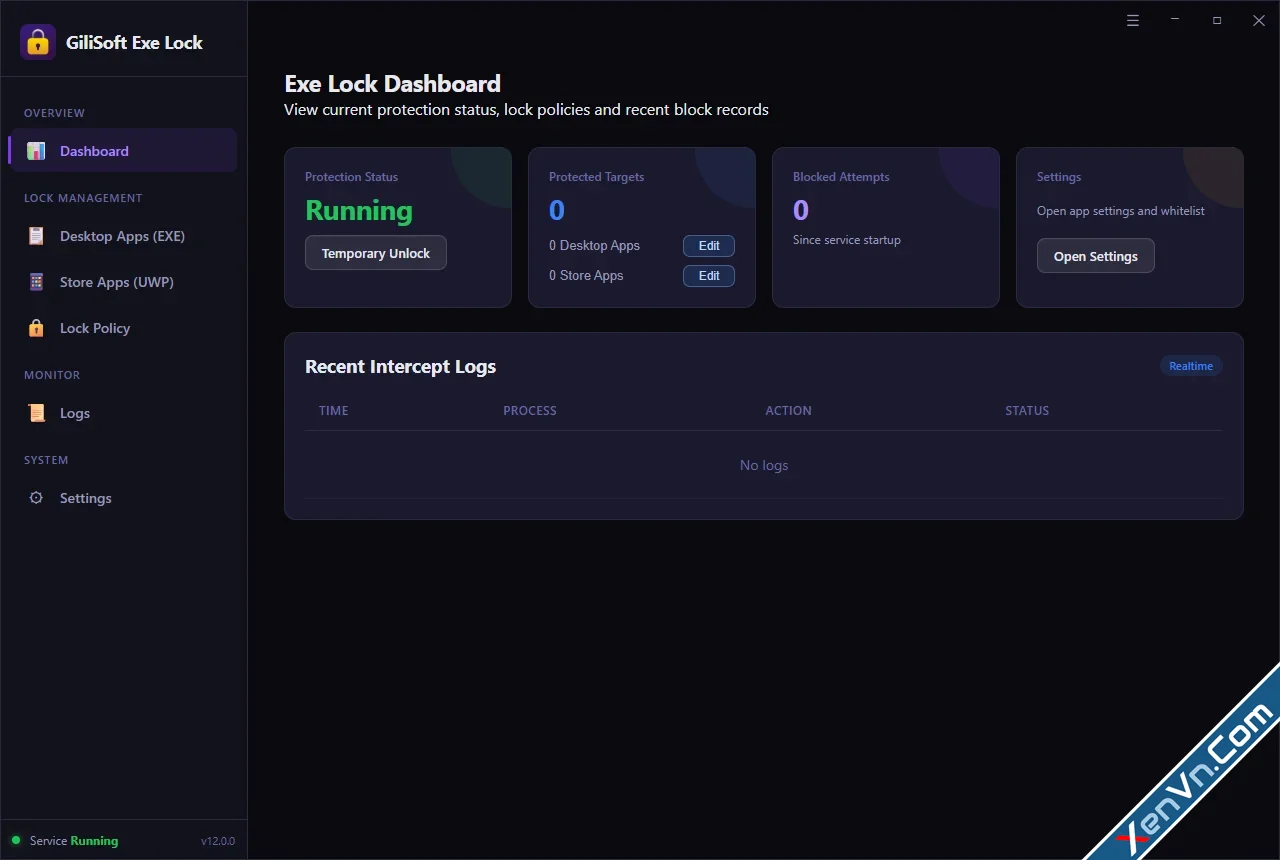Click the v12.0.0 version label
Viewport: 1280px width, 860px height.
click(x=218, y=841)
